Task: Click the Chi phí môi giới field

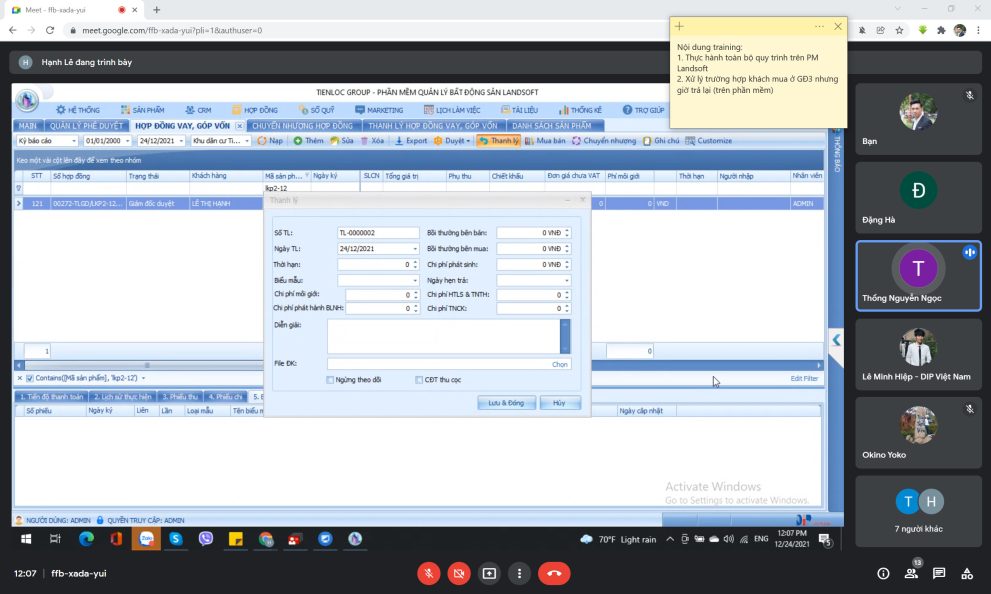Action: (x=382, y=294)
